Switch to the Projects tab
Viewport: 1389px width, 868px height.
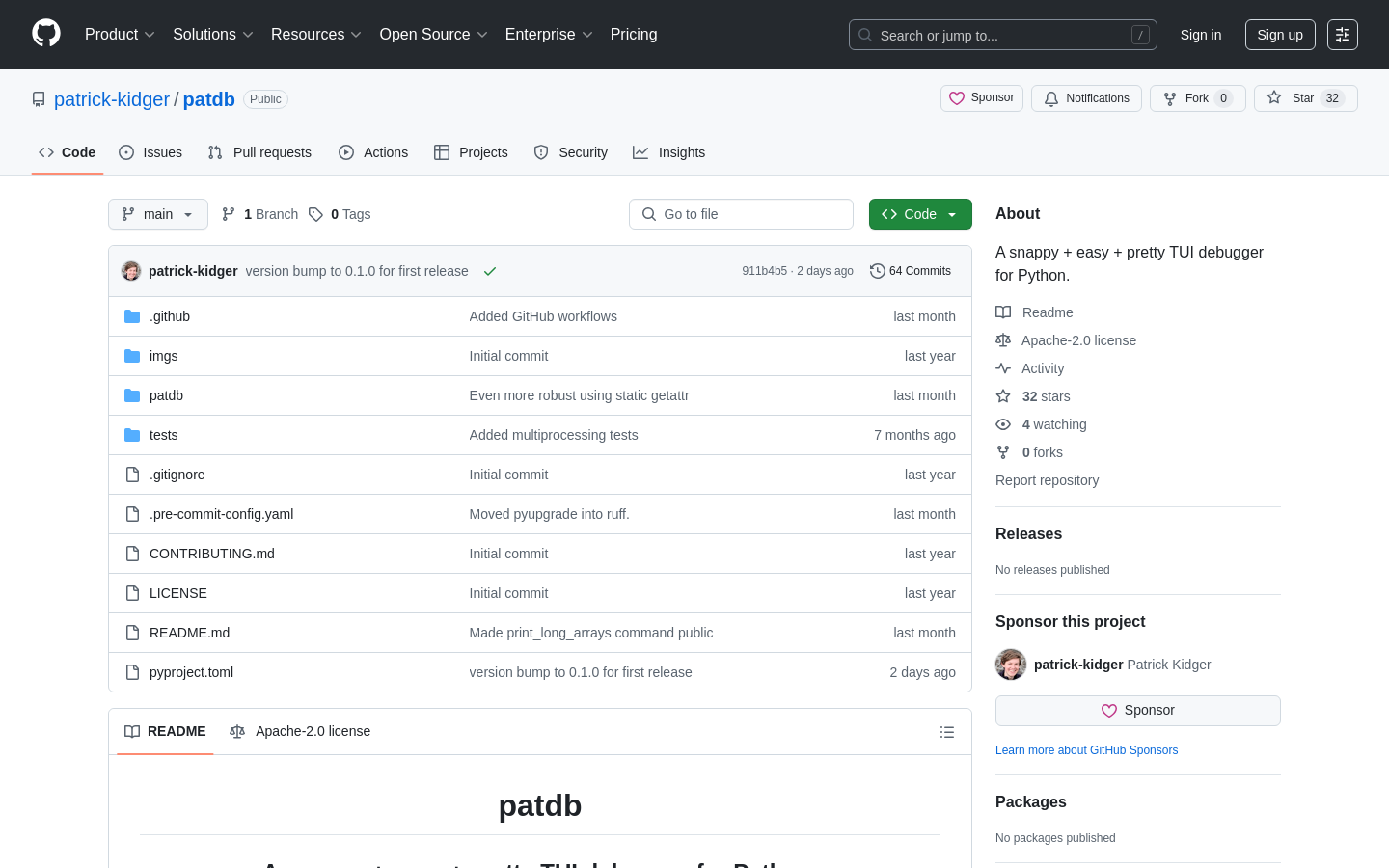click(471, 152)
